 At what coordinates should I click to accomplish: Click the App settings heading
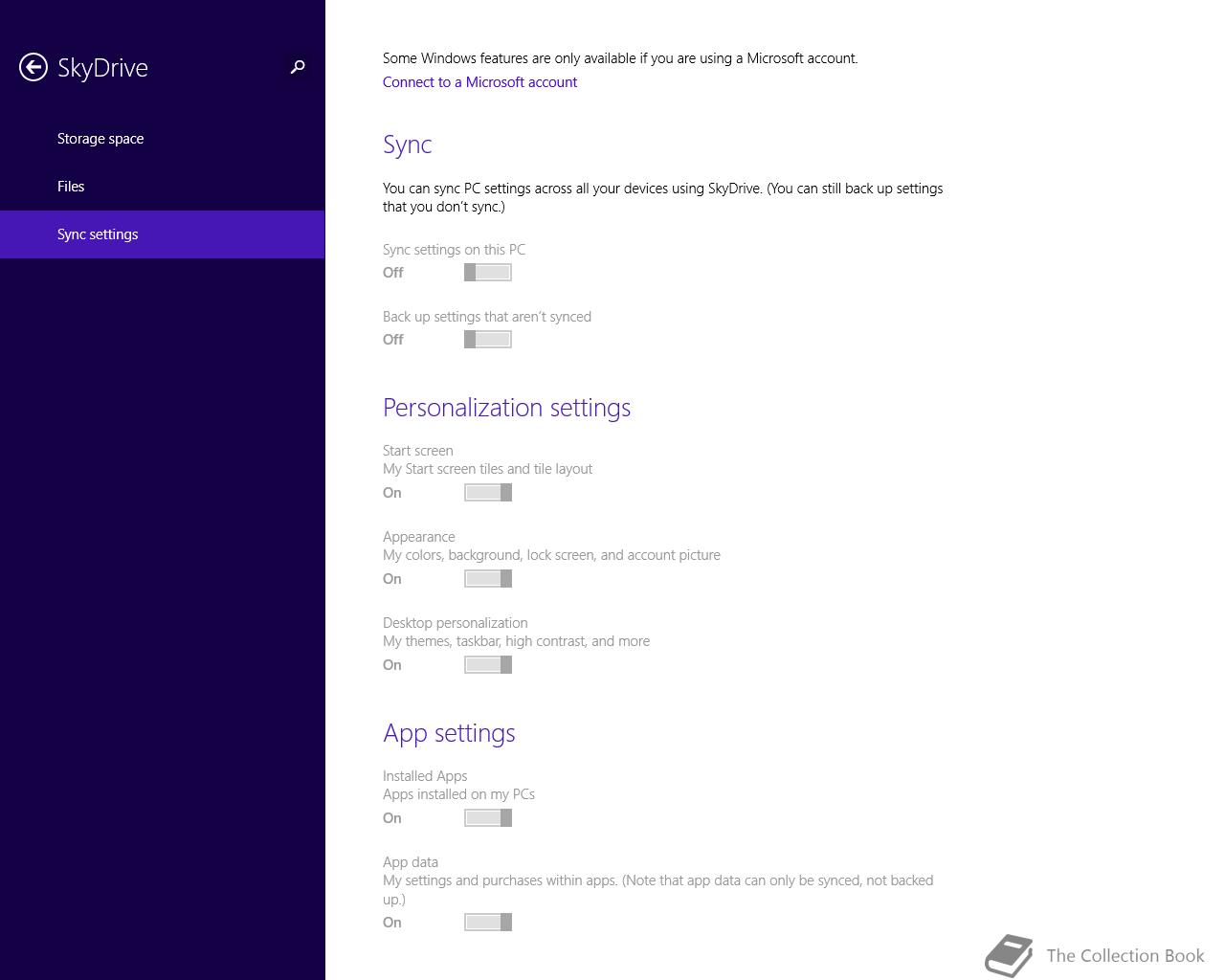pyautogui.click(x=449, y=733)
